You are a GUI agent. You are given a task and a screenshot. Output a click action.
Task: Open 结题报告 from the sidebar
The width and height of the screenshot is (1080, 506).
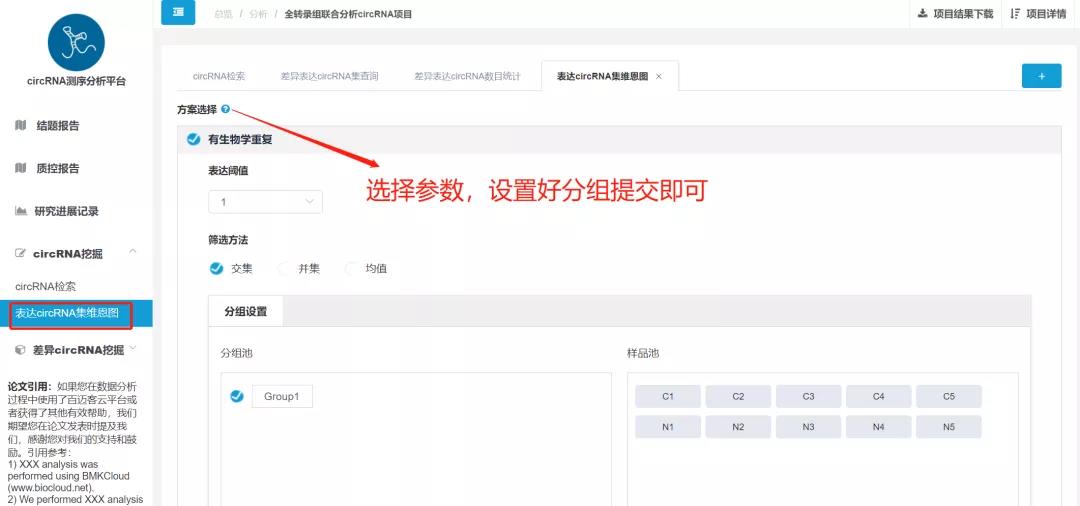(57, 126)
